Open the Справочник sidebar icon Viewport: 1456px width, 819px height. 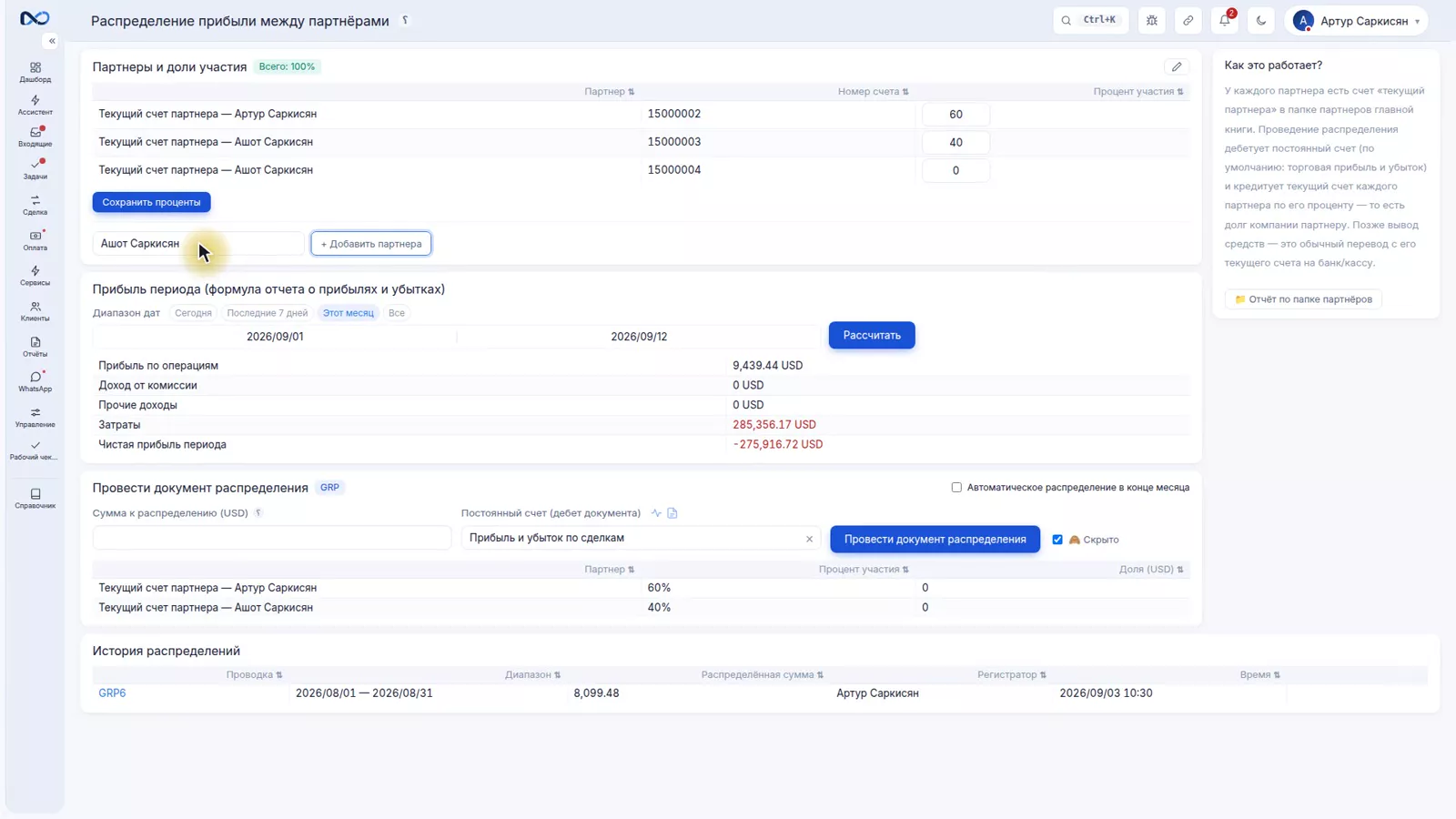[x=35, y=499]
